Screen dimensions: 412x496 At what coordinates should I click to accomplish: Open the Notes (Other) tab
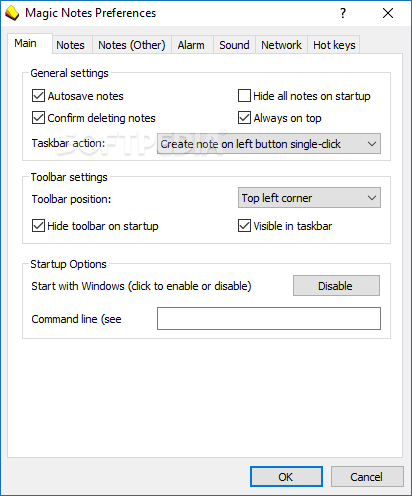coord(132,45)
